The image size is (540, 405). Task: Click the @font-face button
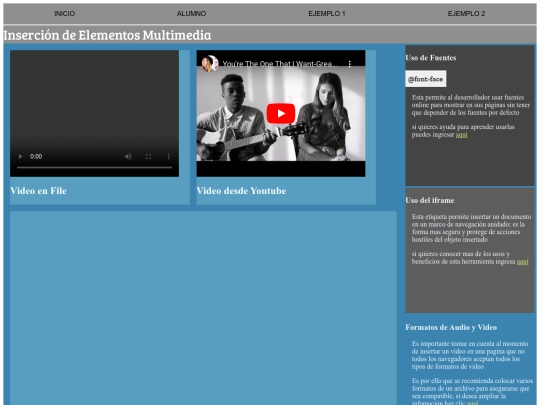[x=426, y=79]
